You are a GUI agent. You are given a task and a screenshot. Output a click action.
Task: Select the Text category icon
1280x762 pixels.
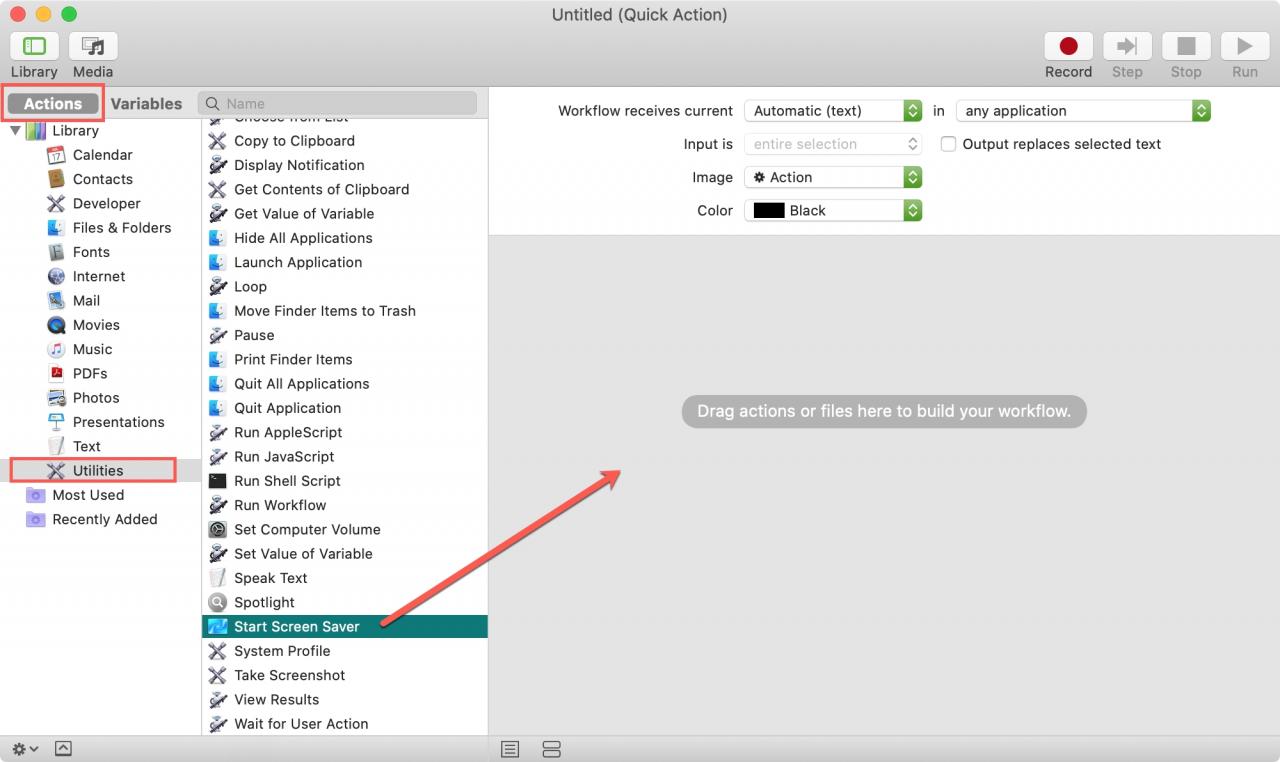click(x=56, y=446)
